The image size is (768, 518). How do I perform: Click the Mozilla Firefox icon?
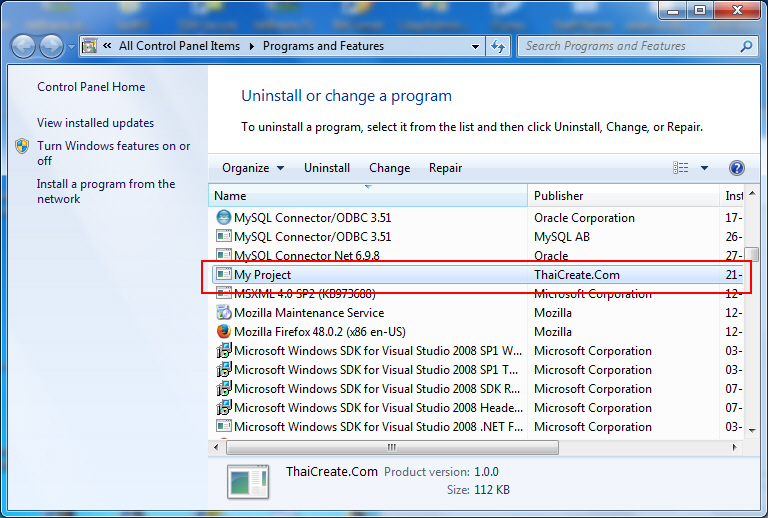pyautogui.click(x=224, y=331)
